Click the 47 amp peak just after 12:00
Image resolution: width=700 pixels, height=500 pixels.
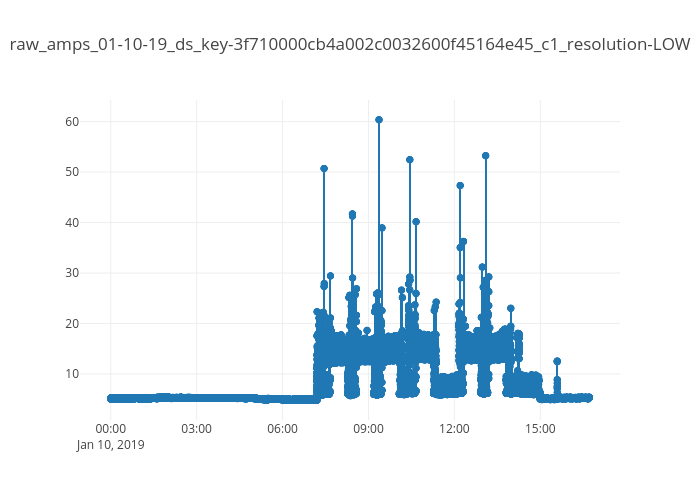460,185
